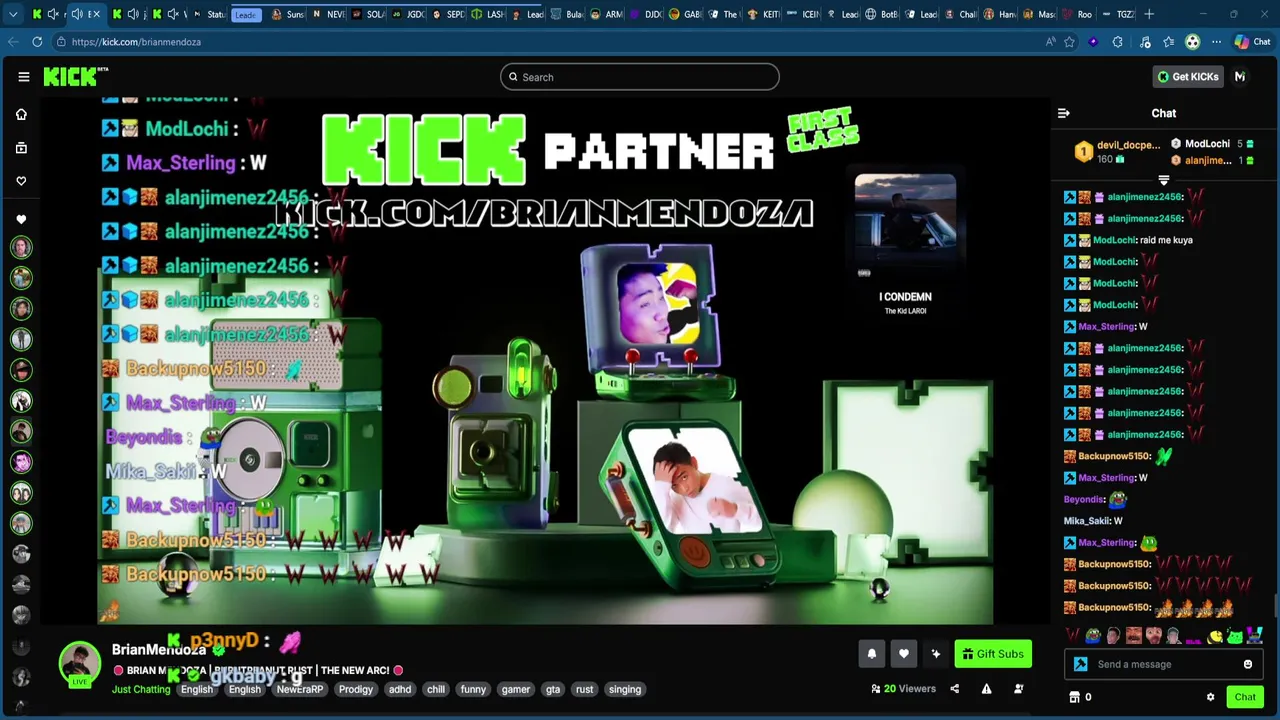Viewport: 1280px width, 720px height.
Task: Click Beyondis username in chat
Action: [1084, 499]
